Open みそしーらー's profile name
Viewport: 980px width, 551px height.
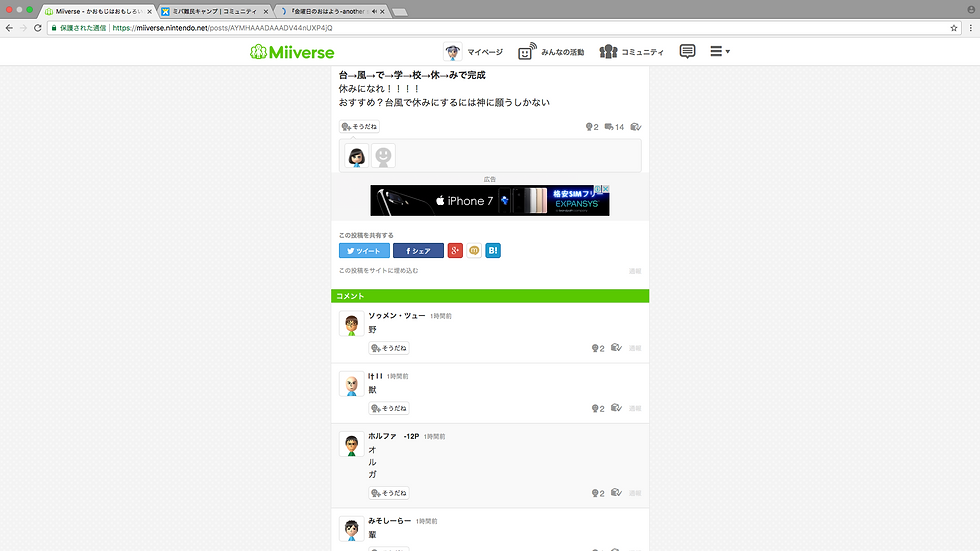click(389, 521)
